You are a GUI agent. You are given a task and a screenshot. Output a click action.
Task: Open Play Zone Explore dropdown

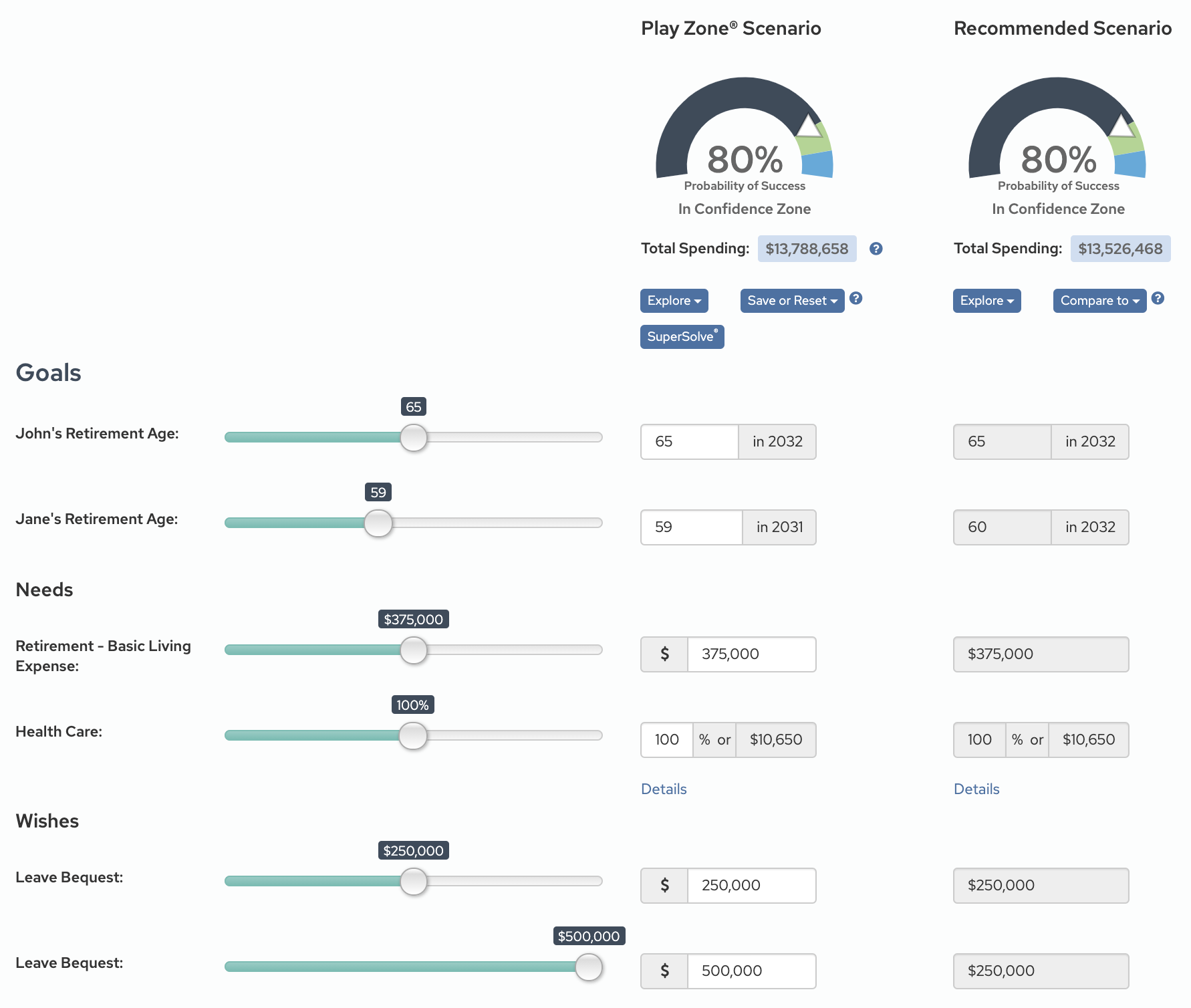(674, 301)
